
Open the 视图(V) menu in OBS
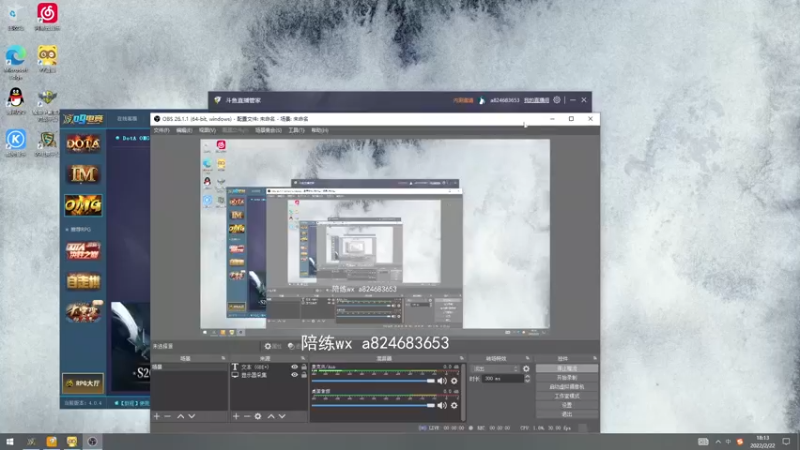[207, 130]
